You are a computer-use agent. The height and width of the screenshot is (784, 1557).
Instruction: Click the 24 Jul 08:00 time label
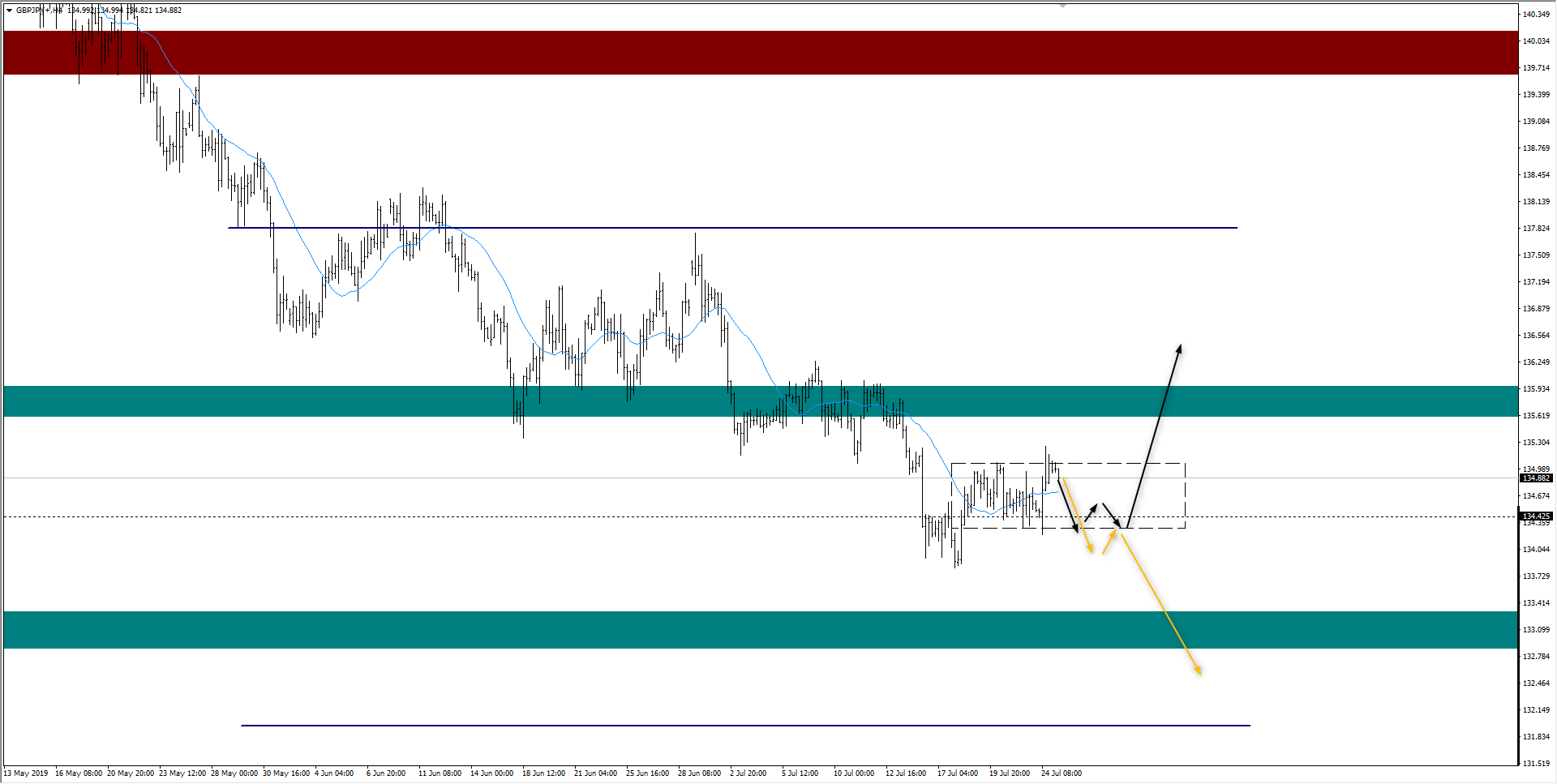tap(1061, 773)
